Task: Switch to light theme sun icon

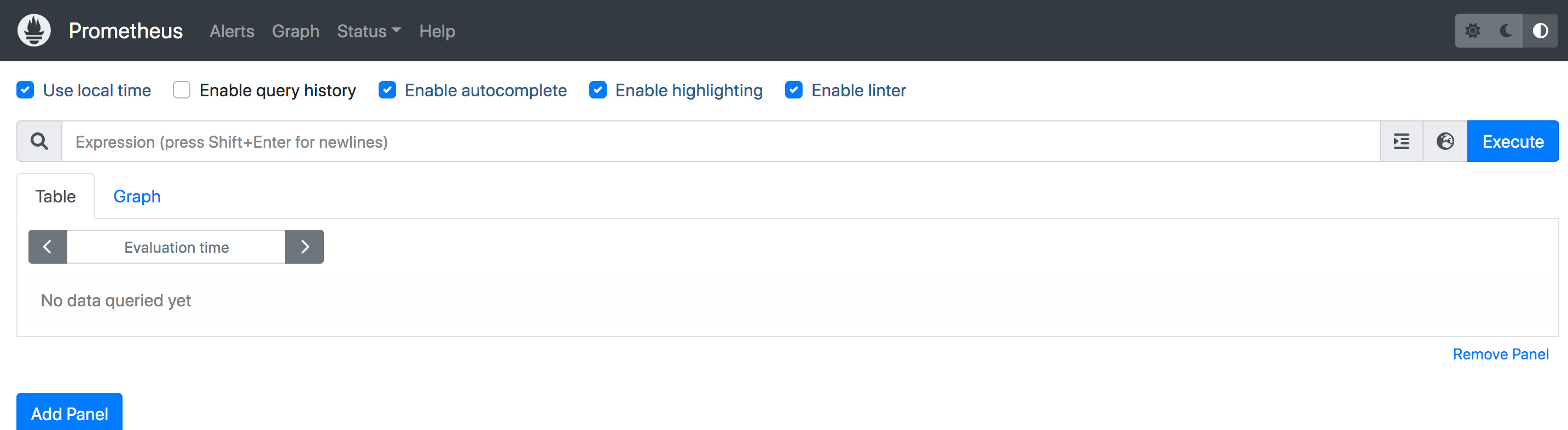Action: click(1472, 31)
